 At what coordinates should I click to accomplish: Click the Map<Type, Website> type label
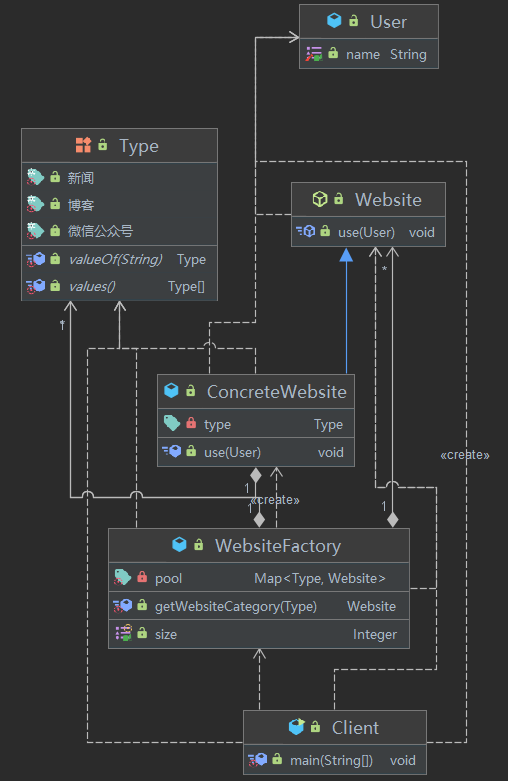320,578
